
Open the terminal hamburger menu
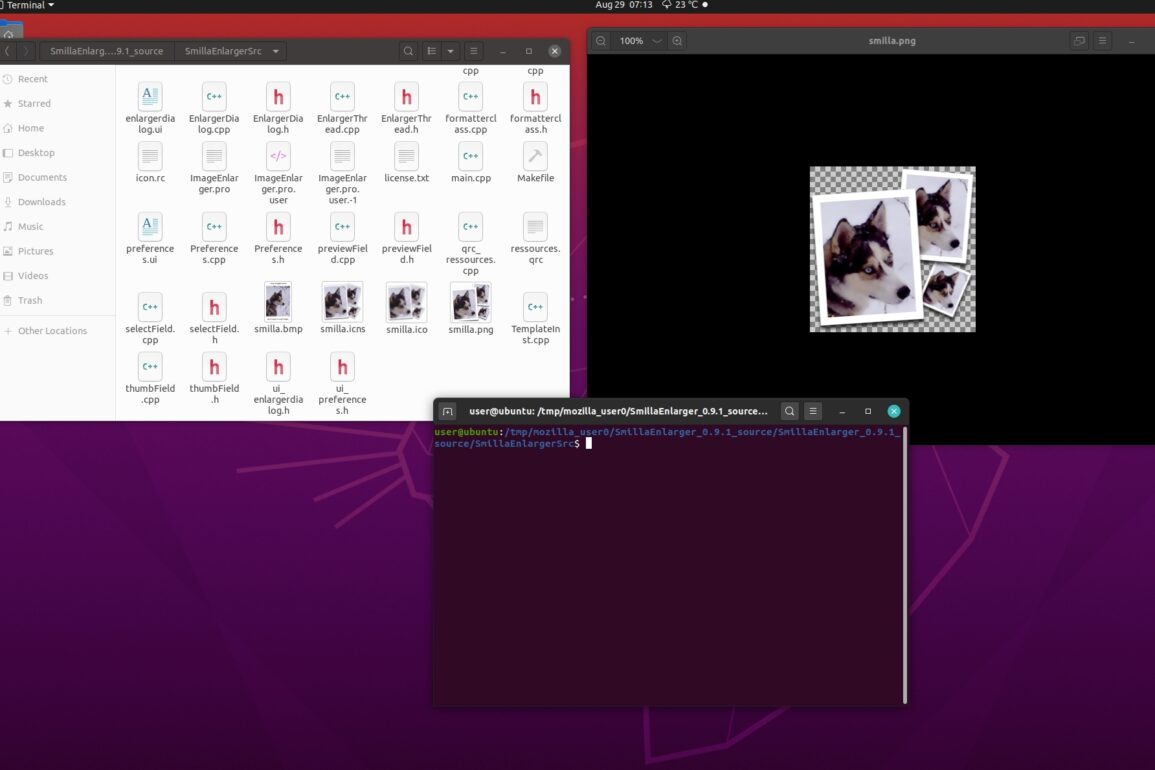tap(813, 411)
